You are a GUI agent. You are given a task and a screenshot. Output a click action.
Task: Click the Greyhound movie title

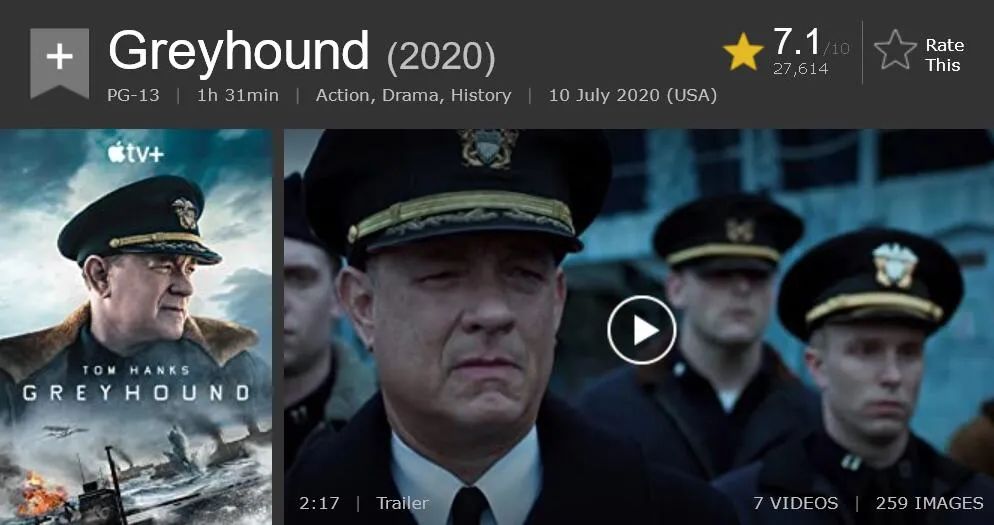pyautogui.click(x=238, y=51)
